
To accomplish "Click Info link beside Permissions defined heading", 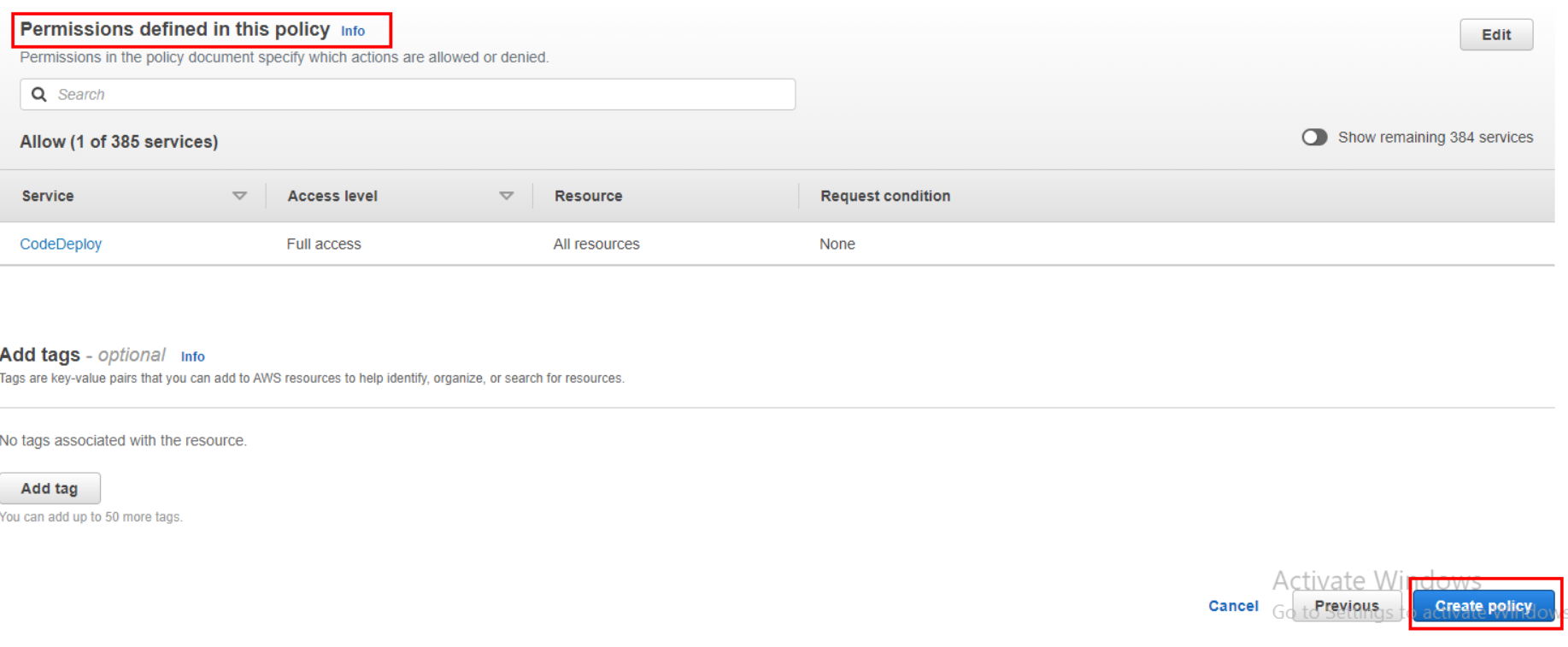I will tap(353, 31).
